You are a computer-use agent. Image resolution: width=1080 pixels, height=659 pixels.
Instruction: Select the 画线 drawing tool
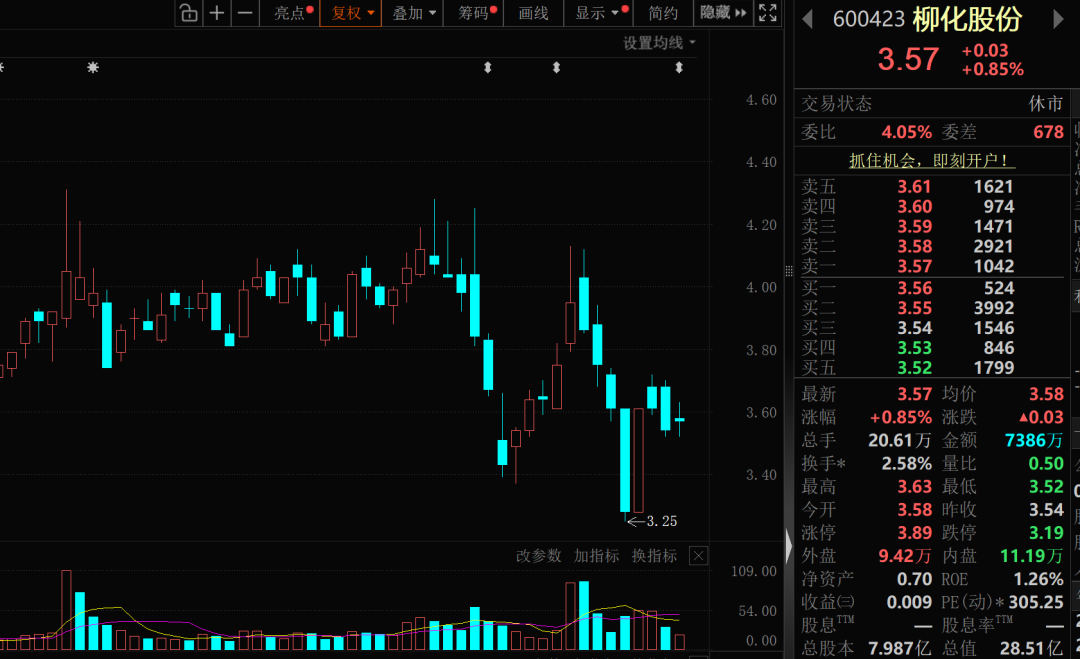[x=533, y=13]
